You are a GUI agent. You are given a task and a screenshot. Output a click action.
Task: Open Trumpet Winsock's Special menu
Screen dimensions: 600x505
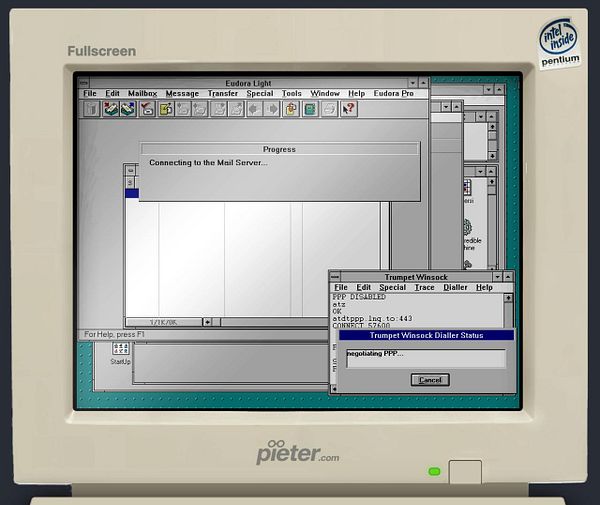[x=393, y=287]
